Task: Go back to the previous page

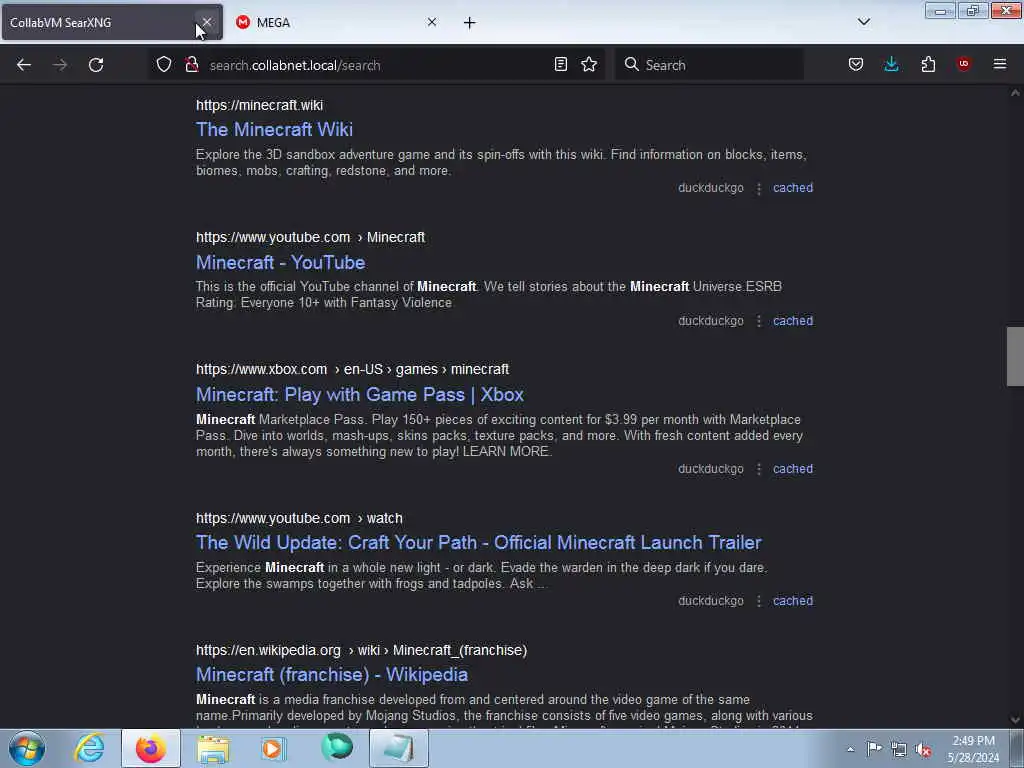Action: click(x=24, y=65)
